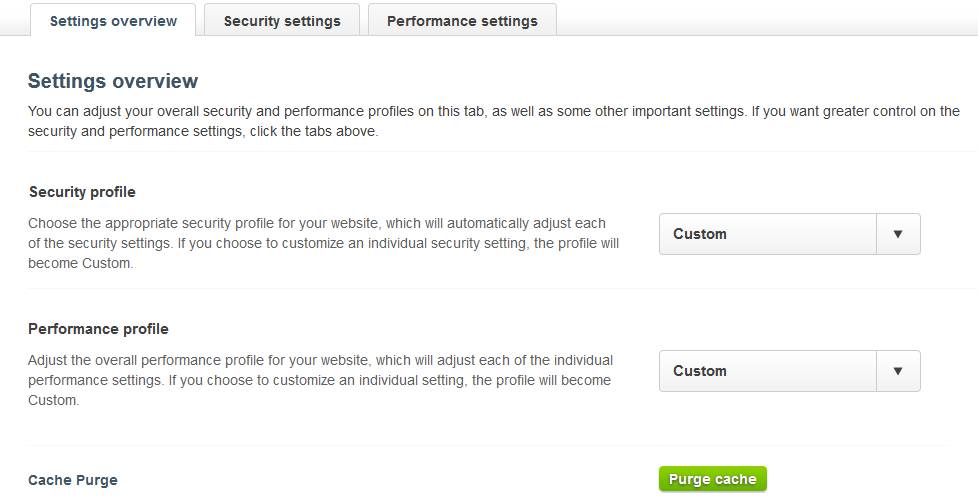Click the Performance profile description paragraph

(x=320, y=380)
